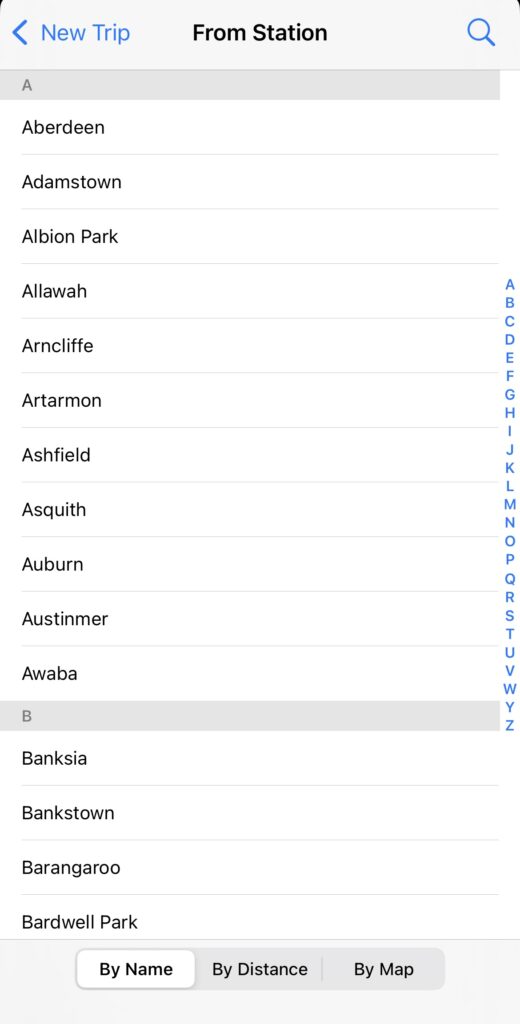Select Awaba station
This screenshot has width=520, height=1024.
pos(250,674)
